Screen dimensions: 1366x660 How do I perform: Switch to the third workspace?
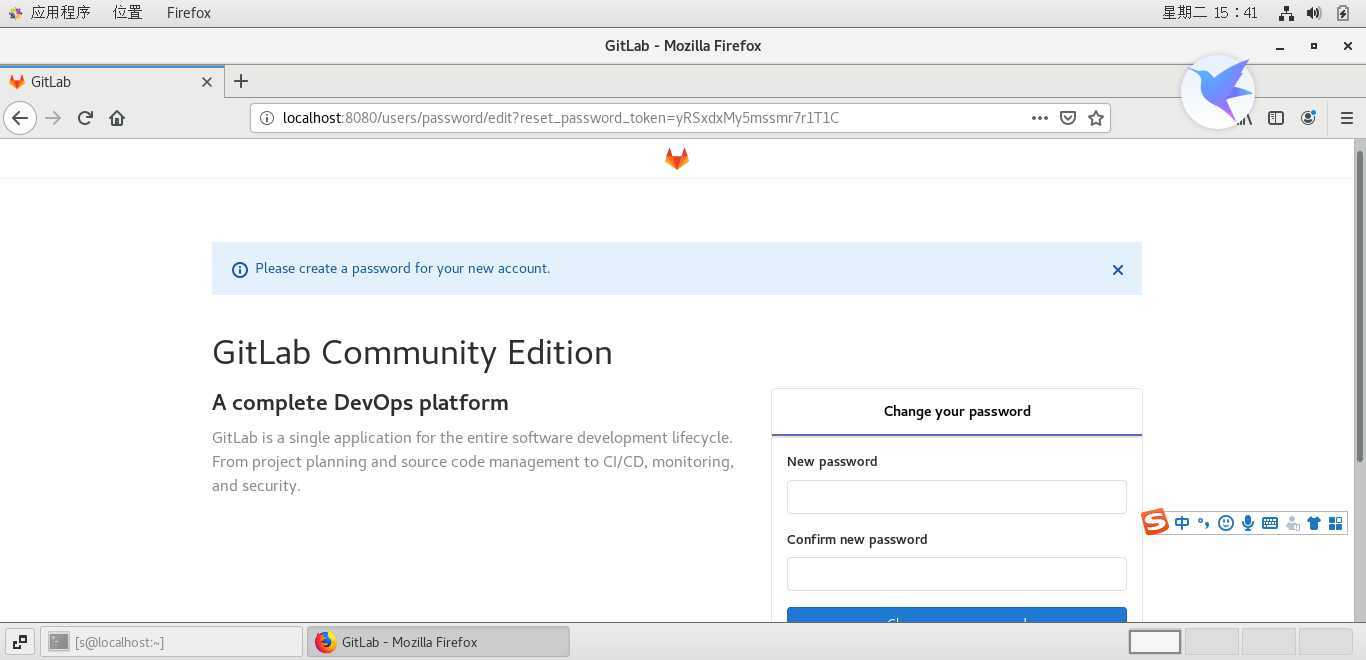pos(1269,642)
